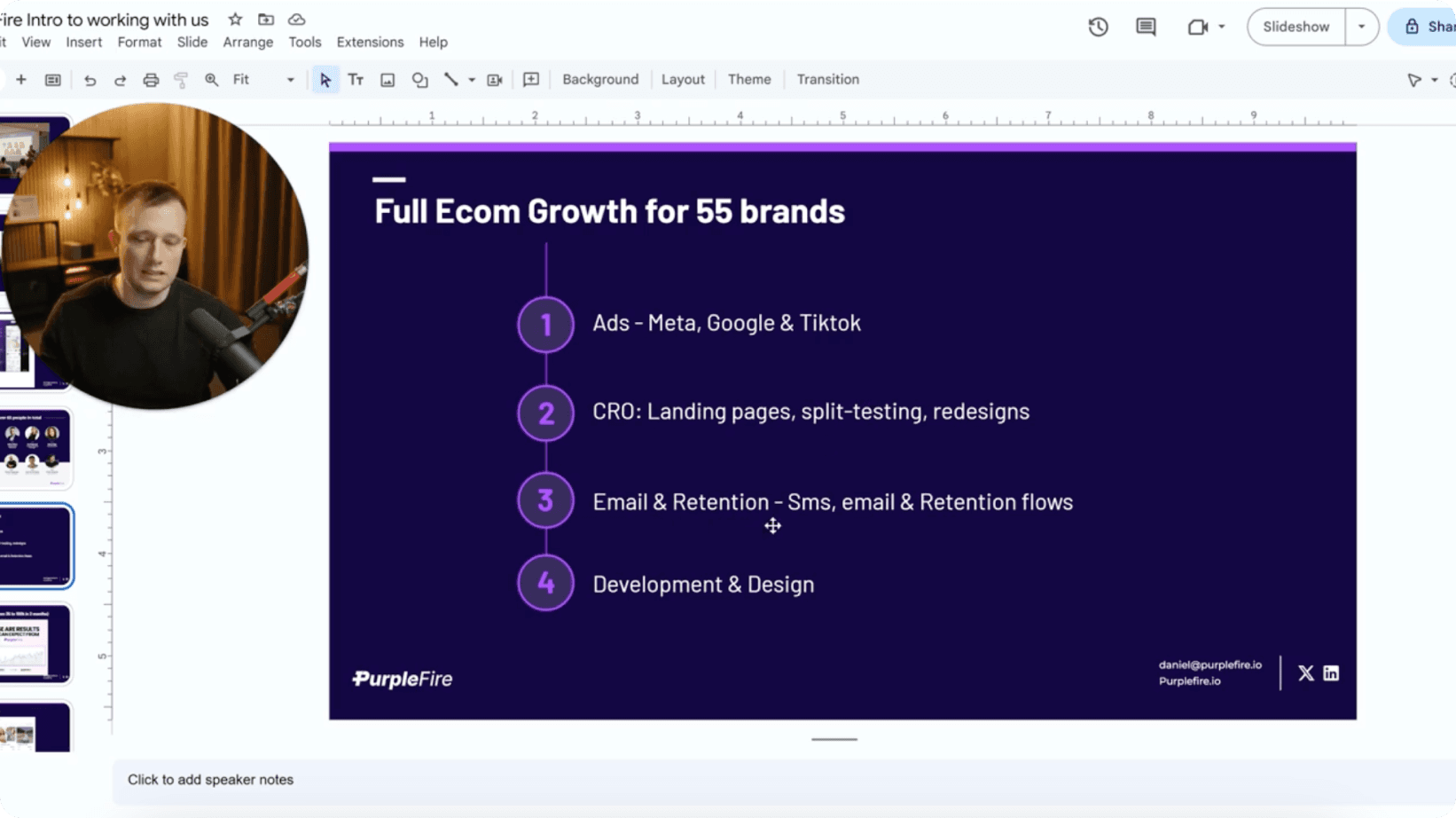The width and height of the screenshot is (1456, 818).
Task: Rename presentation title field
Action: pyautogui.click(x=105, y=20)
